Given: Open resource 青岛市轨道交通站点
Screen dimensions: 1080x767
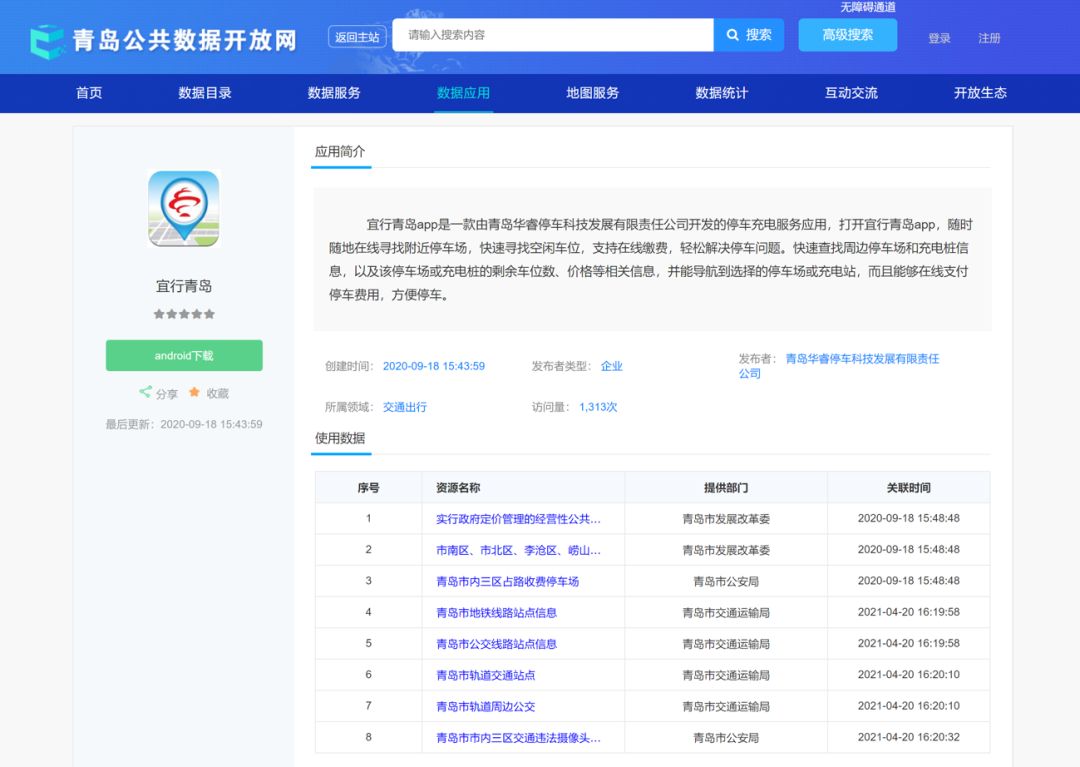Looking at the screenshot, I should 486,675.
